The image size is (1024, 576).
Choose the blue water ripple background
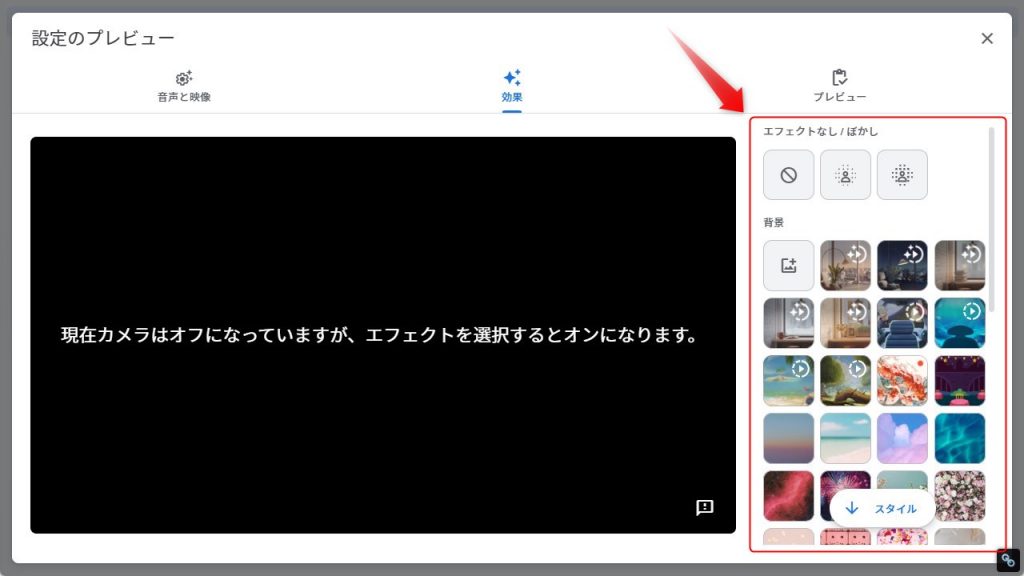[959, 438]
